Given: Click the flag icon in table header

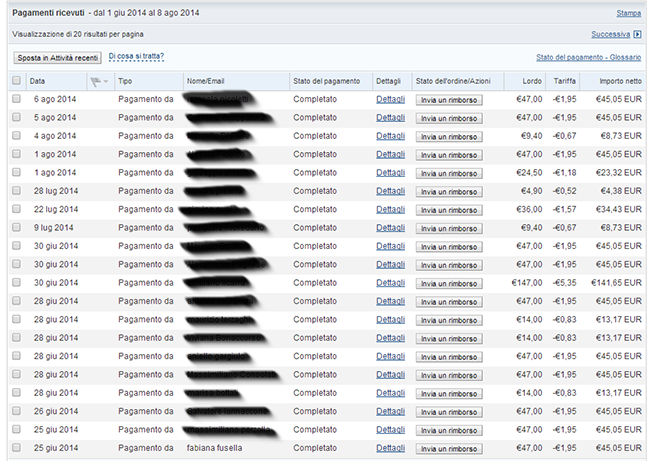Looking at the screenshot, I should click(95, 82).
